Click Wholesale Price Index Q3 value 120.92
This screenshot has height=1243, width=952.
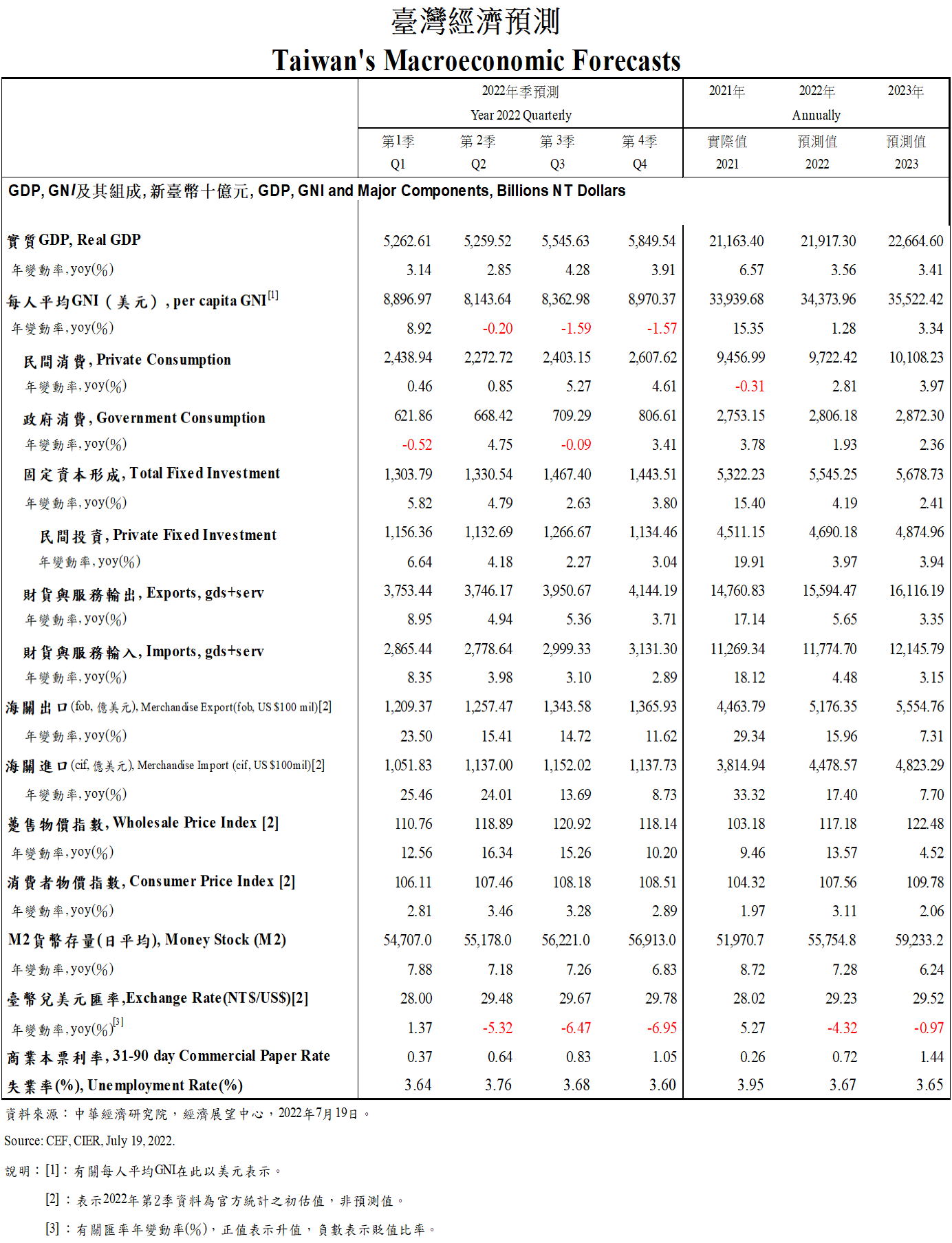tap(572, 824)
